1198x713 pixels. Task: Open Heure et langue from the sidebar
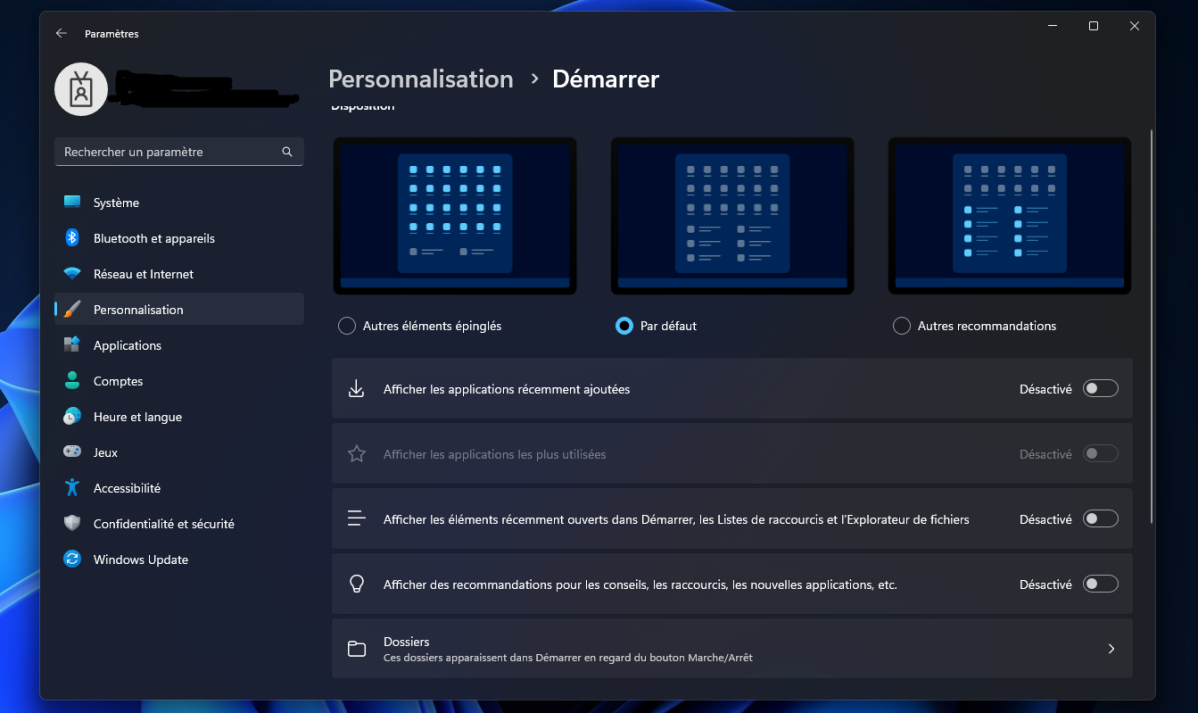click(72, 416)
